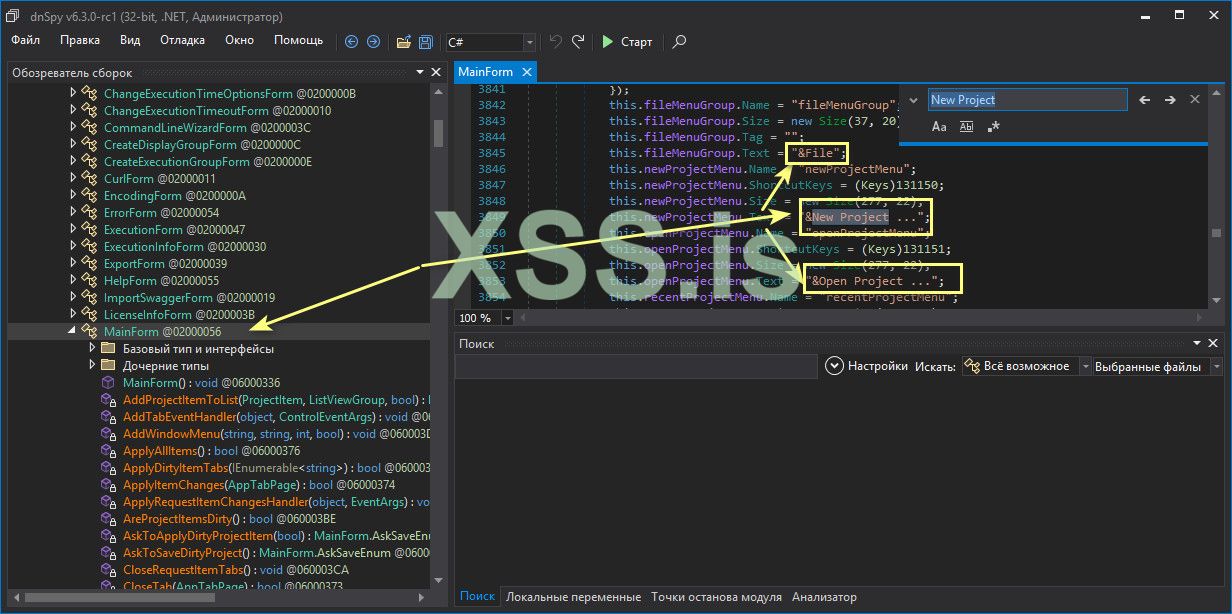The height and width of the screenshot is (614, 1232).
Task: Expand the 'Базовый тип и интерфейсы' folder
Action: pos(92,348)
